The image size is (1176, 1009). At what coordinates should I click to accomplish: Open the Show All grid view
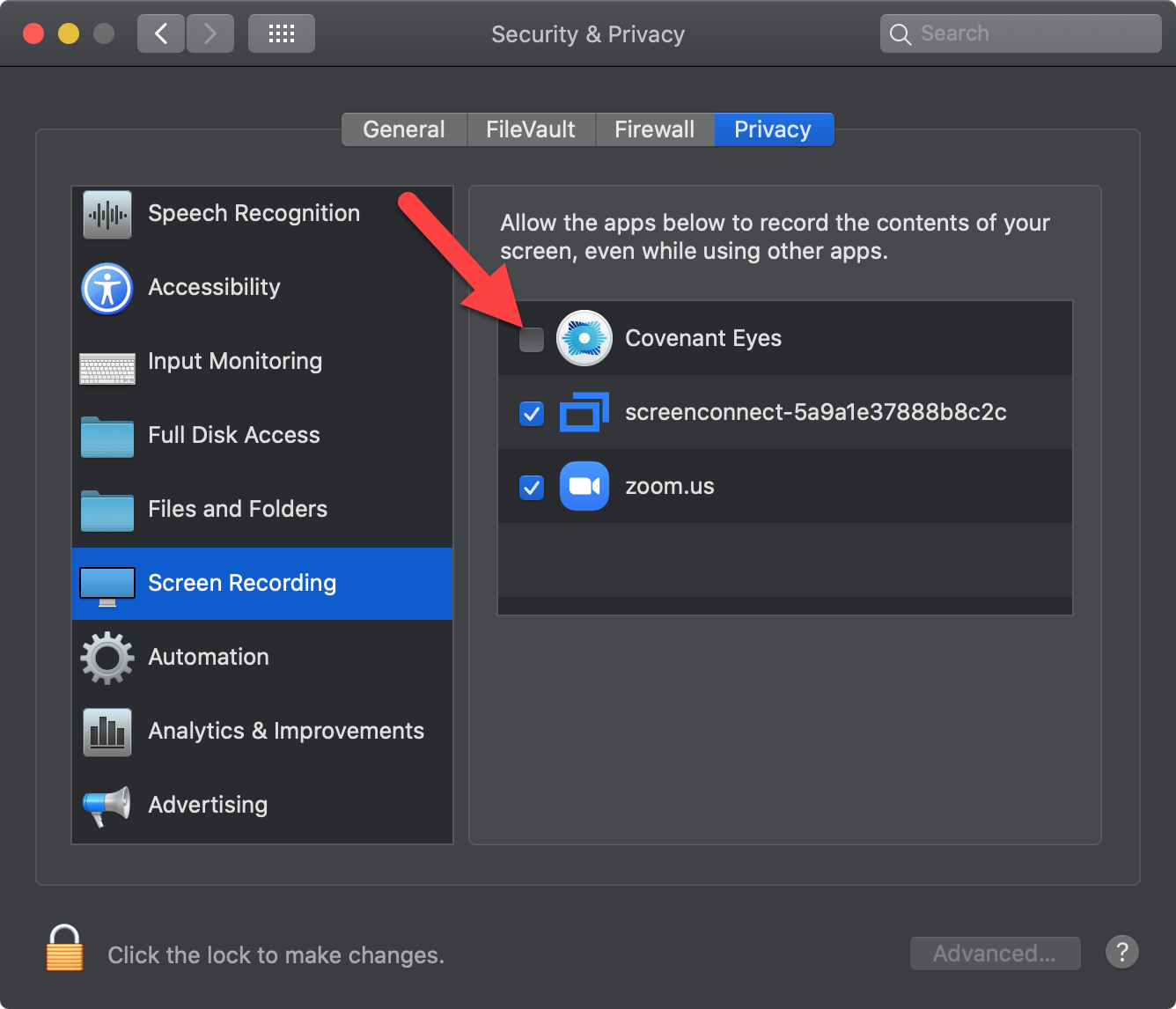click(x=281, y=34)
